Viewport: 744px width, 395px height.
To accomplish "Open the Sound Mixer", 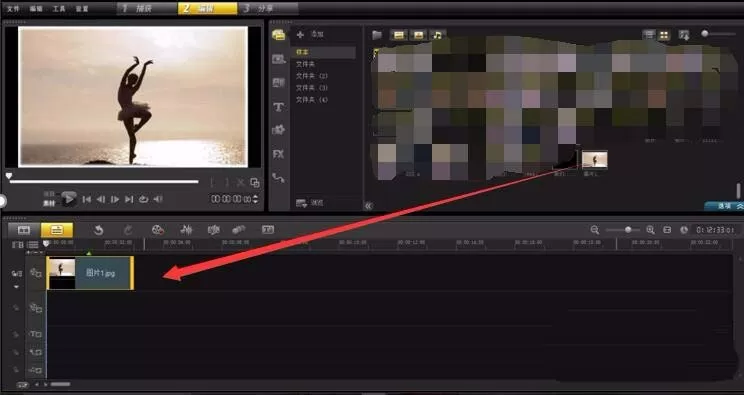I will [x=186, y=230].
